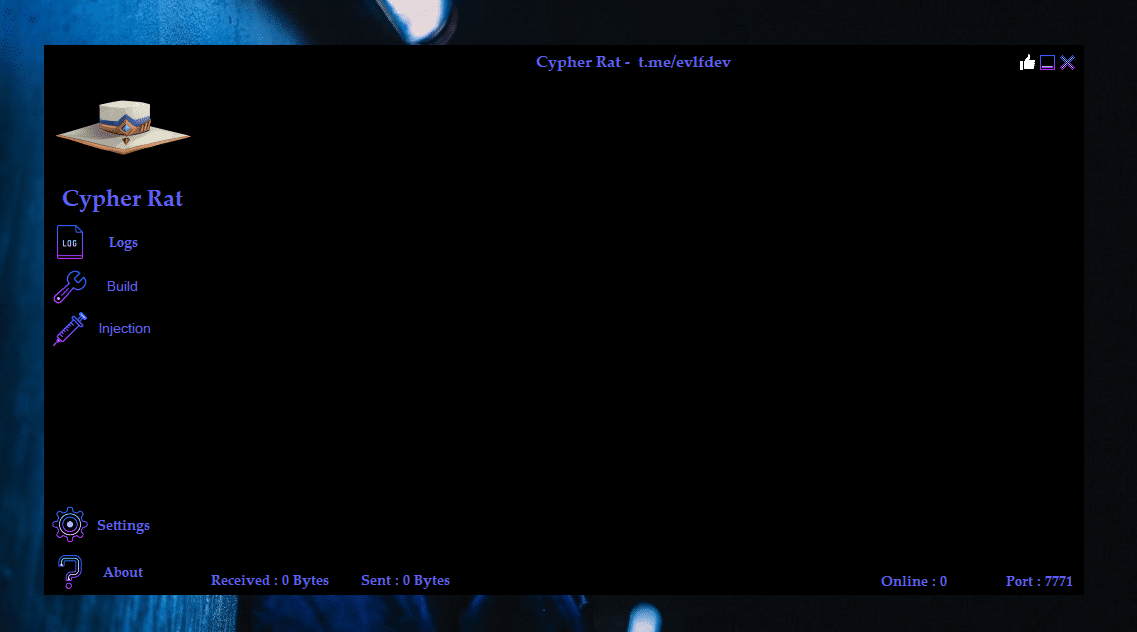
Task: Open the About menu label
Action: pyautogui.click(x=123, y=573)
